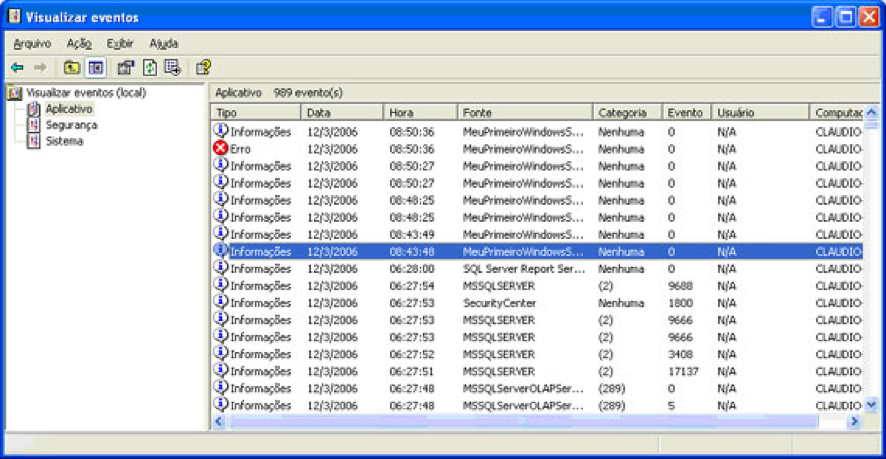Click the Export list toolbar icon
Screen dimensions: 886x459
[x=172, y=68]
